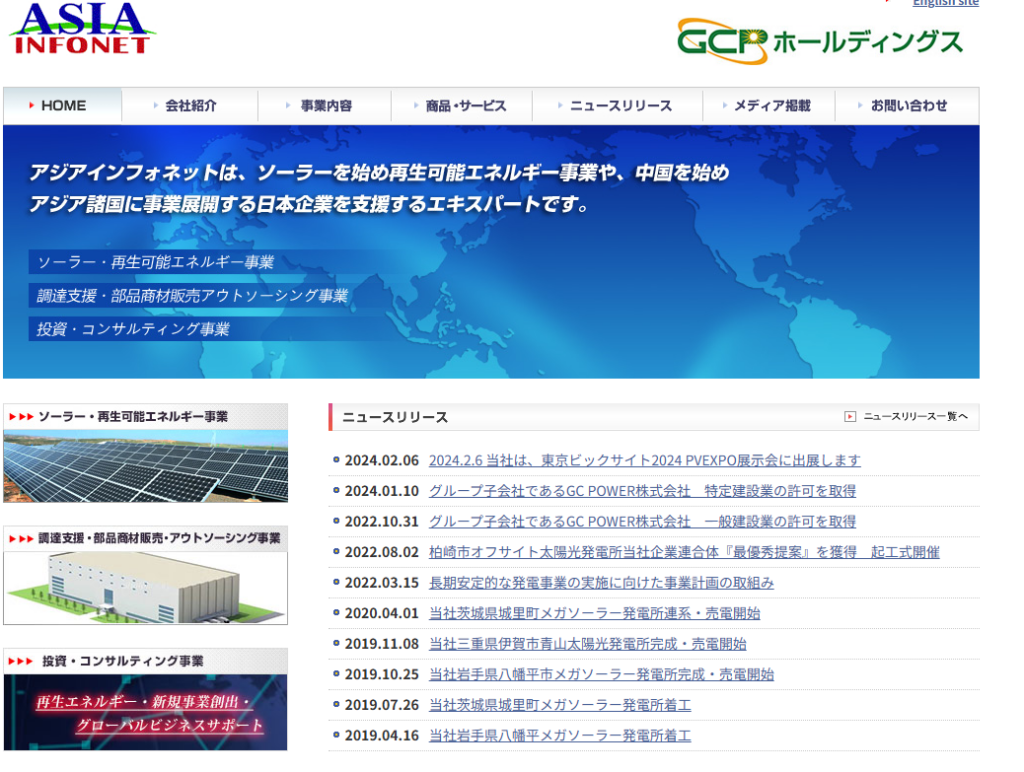This screenshot has width=1024, height=772.
Task: Open the お問い合わせ menu item
Action: click(x=907, y=105)
